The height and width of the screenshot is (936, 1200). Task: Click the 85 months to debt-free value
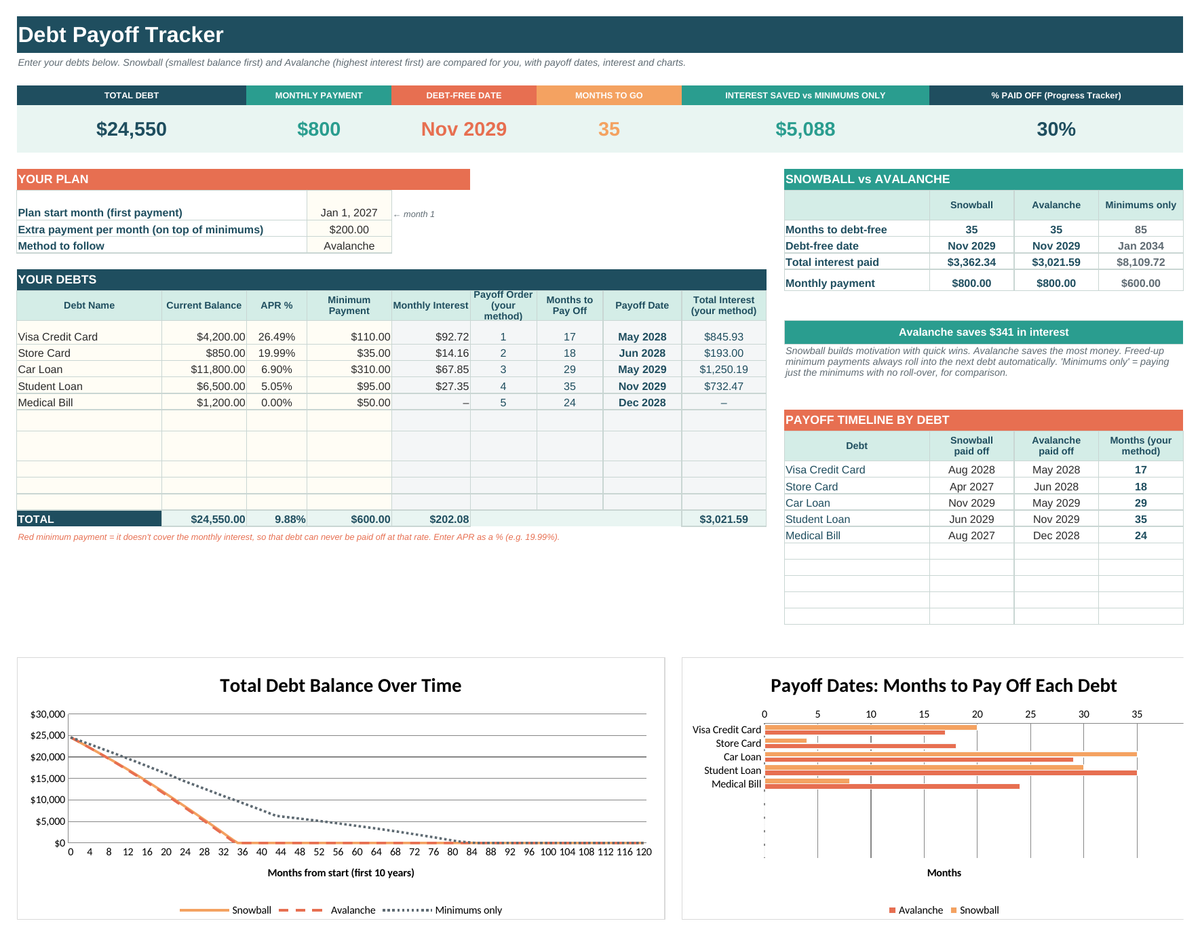[1140, 229]
